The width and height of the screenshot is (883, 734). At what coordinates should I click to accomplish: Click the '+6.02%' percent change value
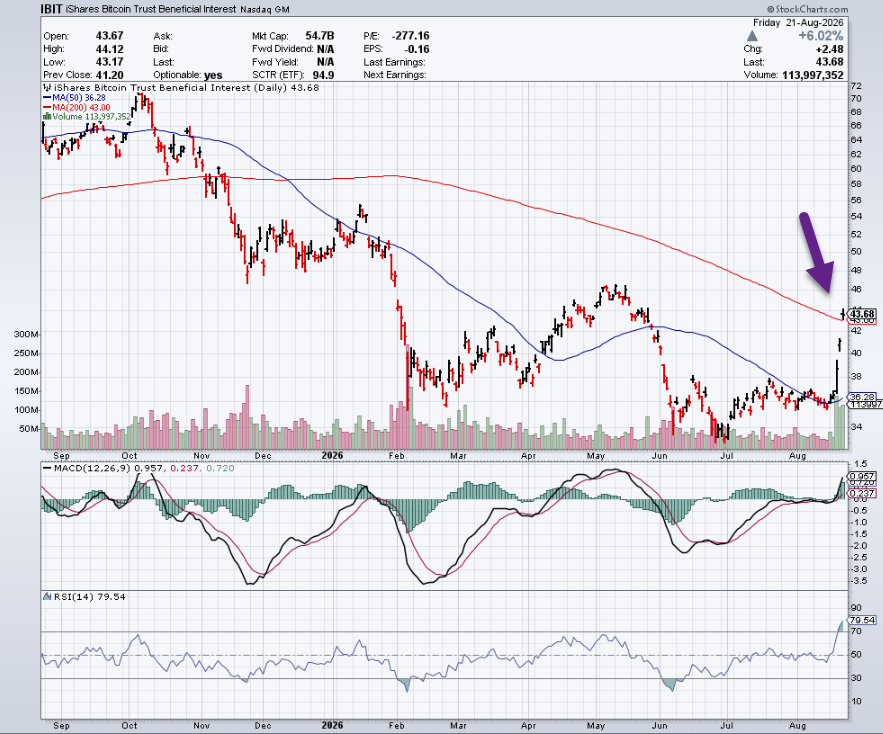(x=820, y=35)
